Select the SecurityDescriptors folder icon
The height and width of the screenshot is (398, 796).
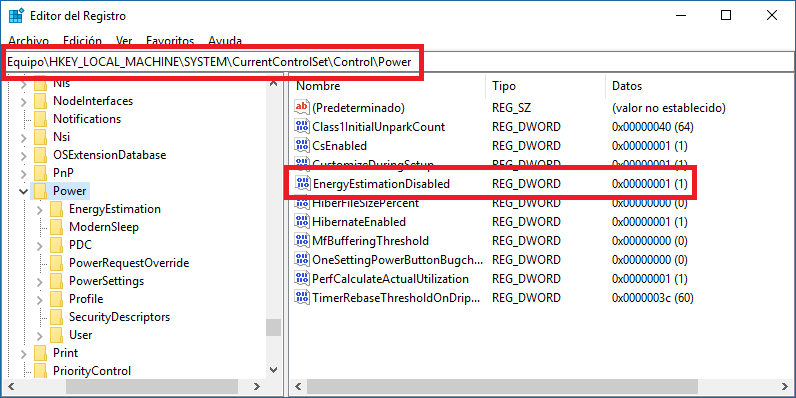pos(56,317)
